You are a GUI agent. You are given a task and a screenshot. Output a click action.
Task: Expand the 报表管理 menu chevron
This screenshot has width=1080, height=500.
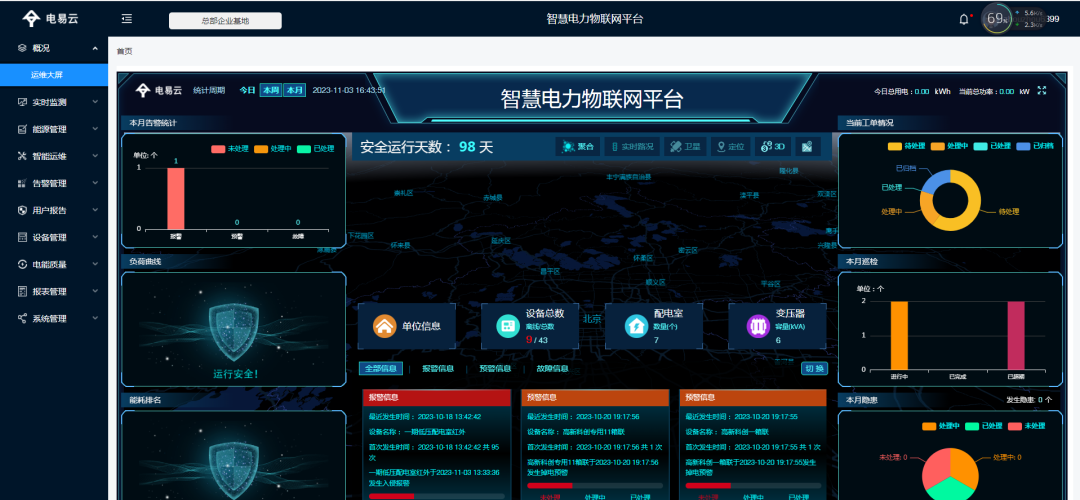[x=95, y=291]
